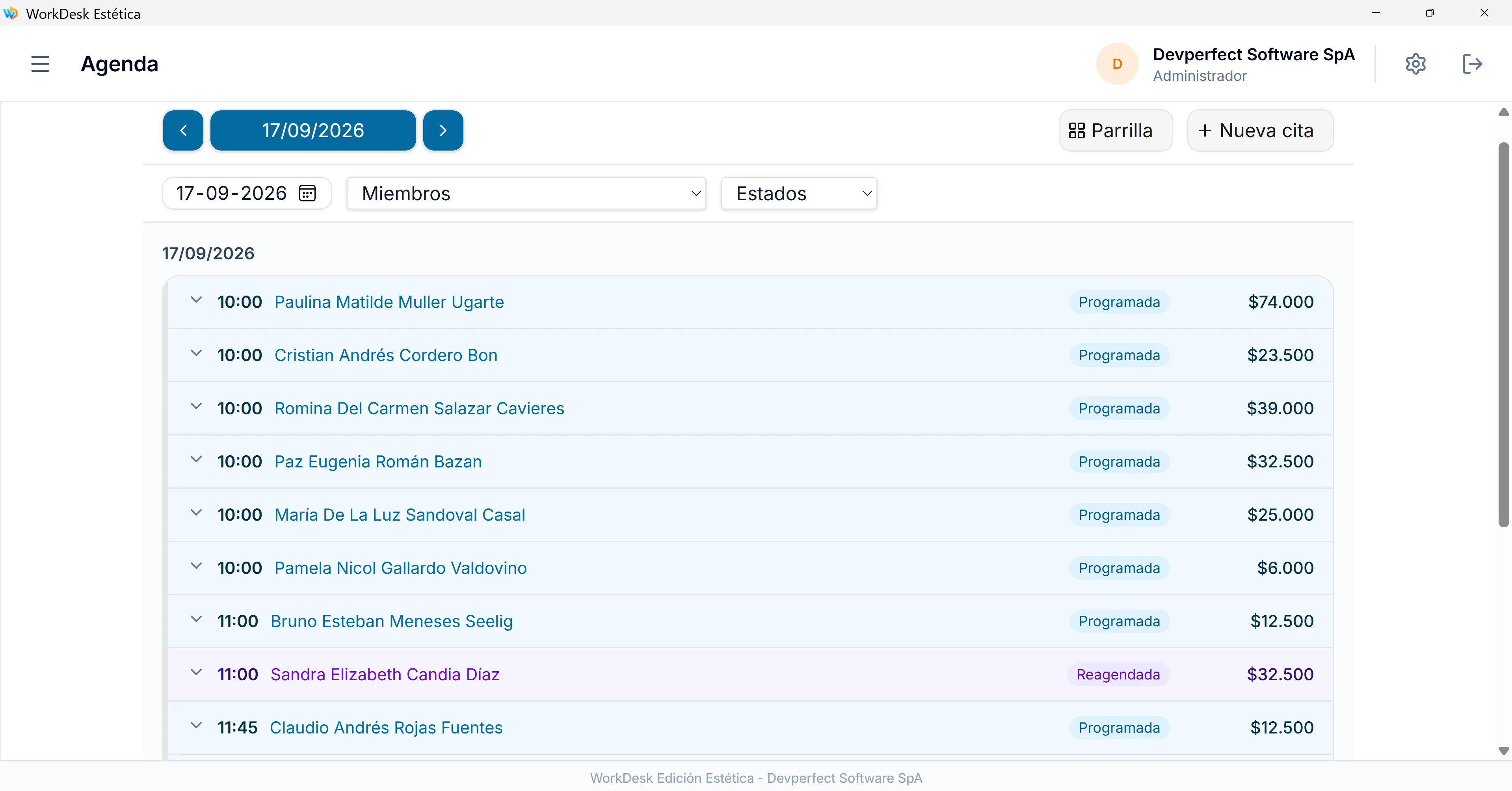Viewport: 1512px width, 791px height.
Task: Expand Bruno Esteban Meneses Seelig row
Action: 196,619
